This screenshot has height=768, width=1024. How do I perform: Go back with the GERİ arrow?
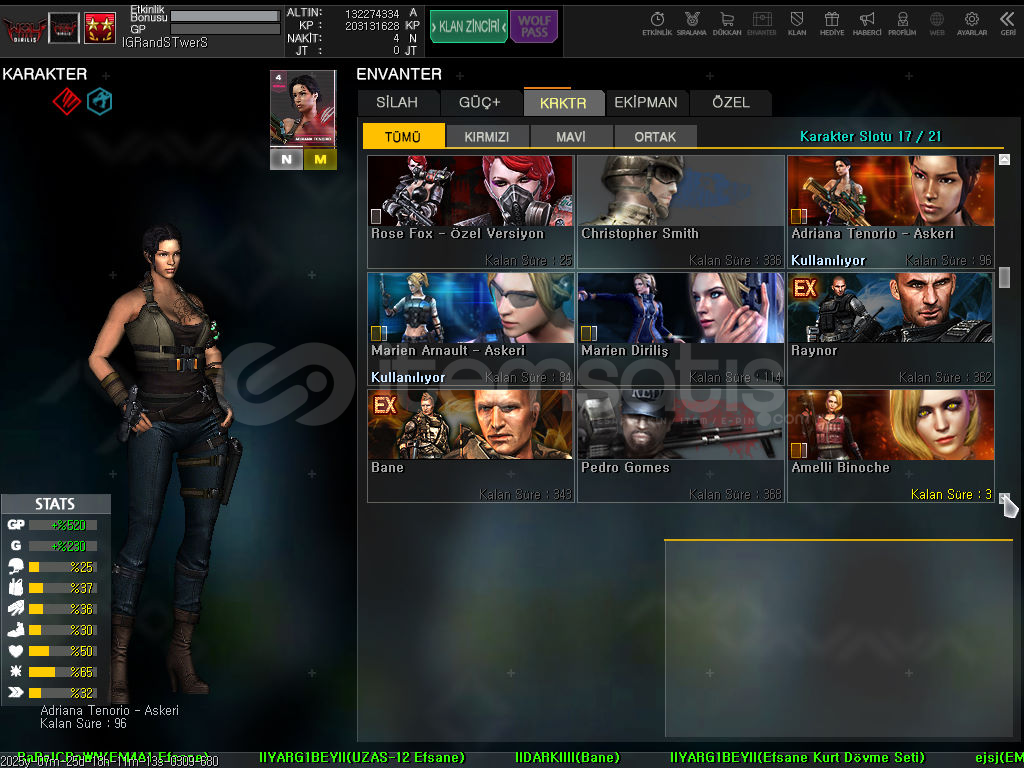click(1008, 24)
